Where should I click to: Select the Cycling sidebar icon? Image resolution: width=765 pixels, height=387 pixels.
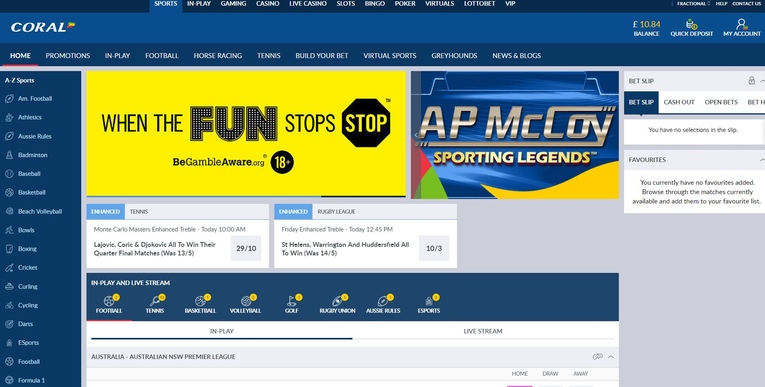[9, 305]
